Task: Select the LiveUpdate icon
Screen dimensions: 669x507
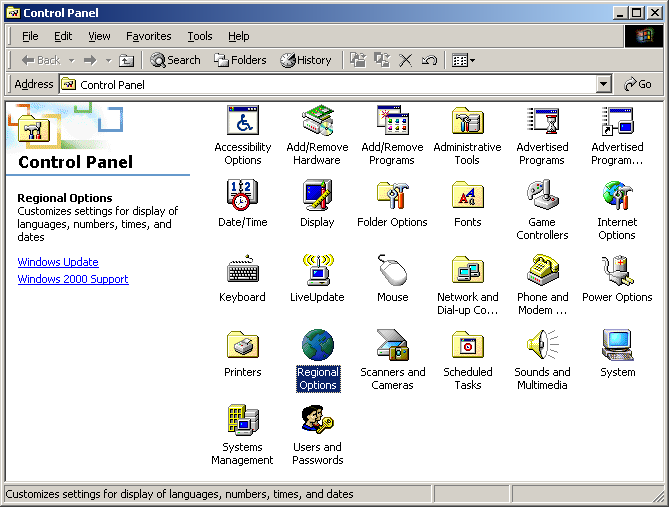Action: pyautogui.click(x=317, y=271)
